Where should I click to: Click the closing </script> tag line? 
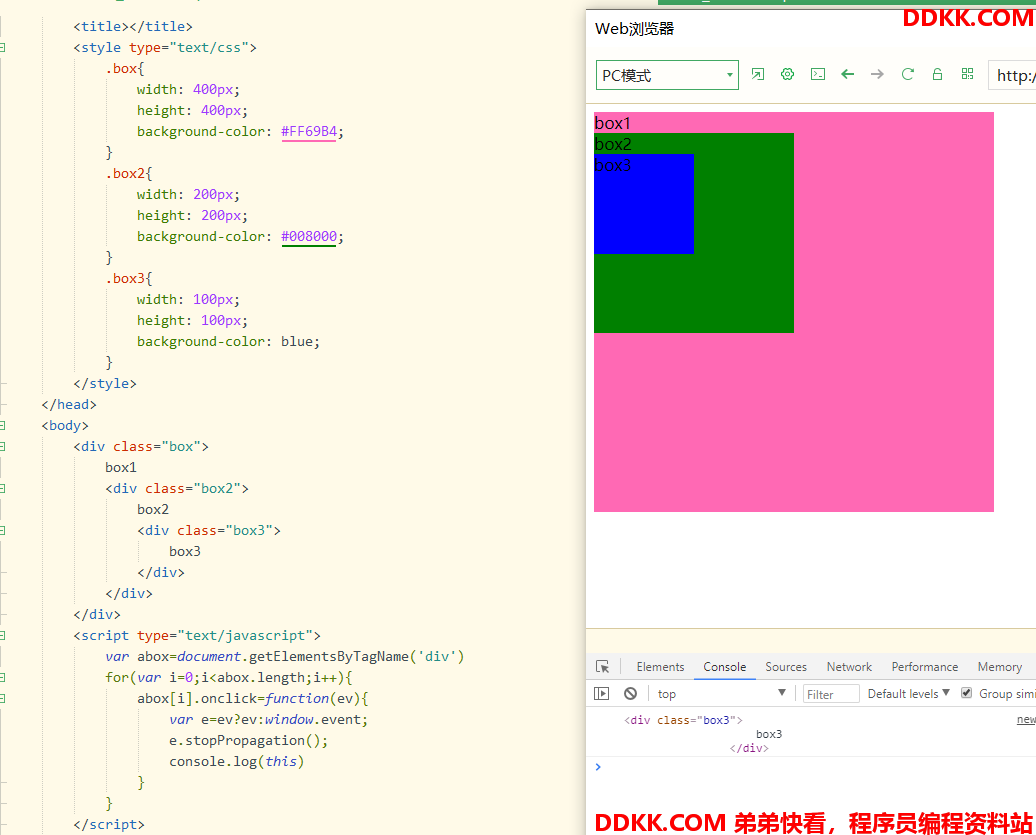click(x=109, y=824)
